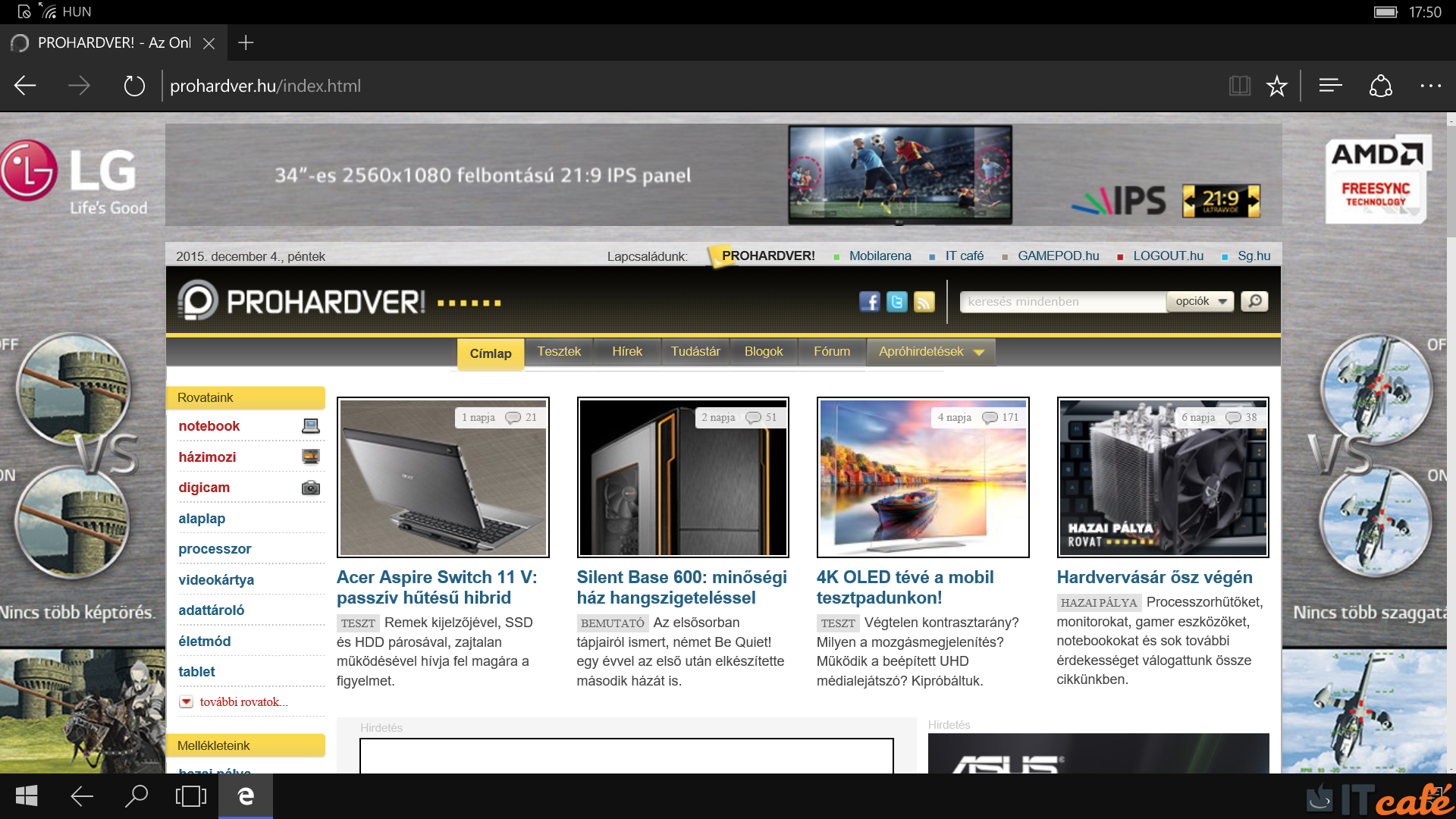
Task: Visit the IT café link
Action: point(965,256)
